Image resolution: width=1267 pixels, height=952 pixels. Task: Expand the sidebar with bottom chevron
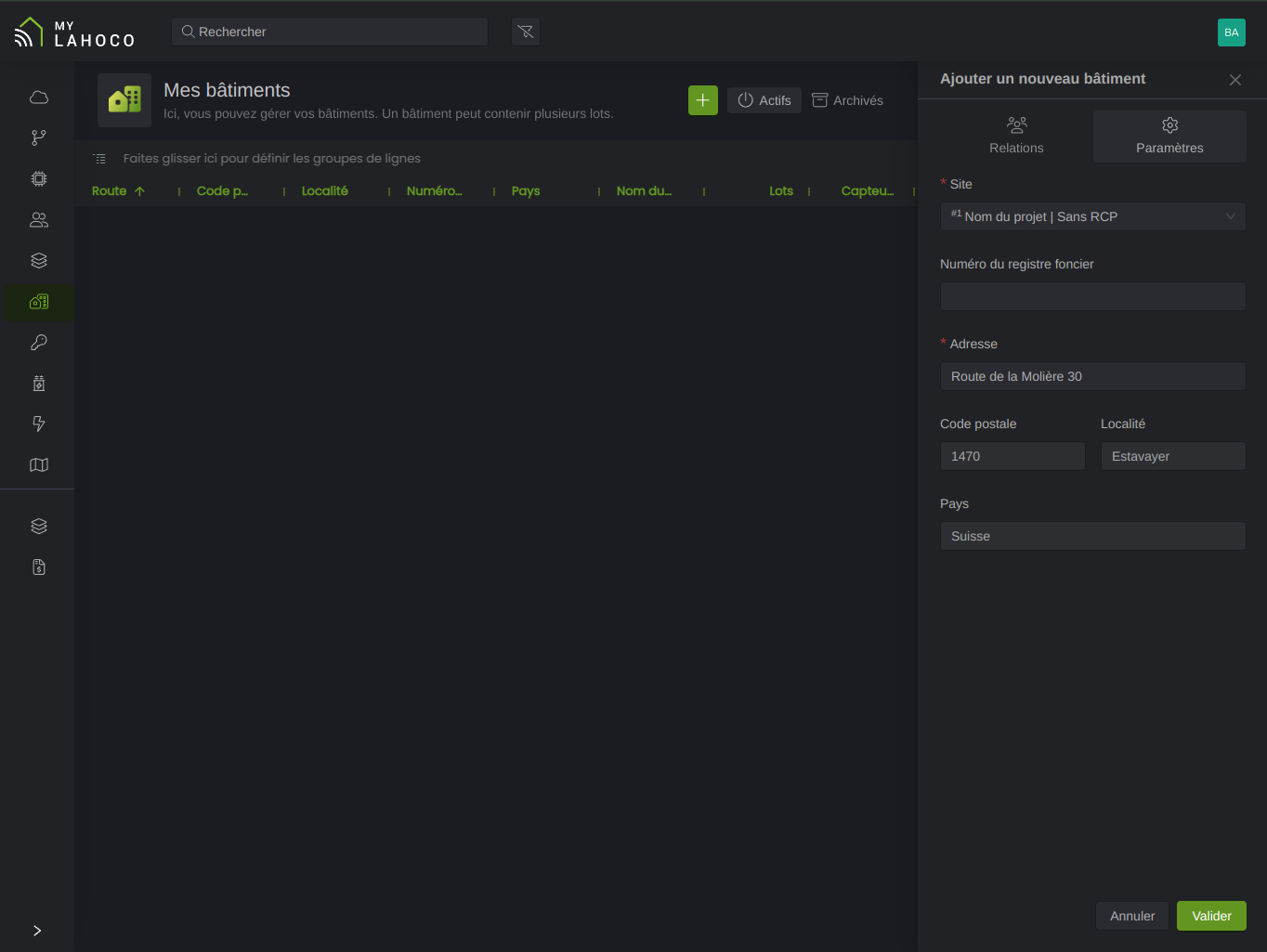(x=37, y=931)
